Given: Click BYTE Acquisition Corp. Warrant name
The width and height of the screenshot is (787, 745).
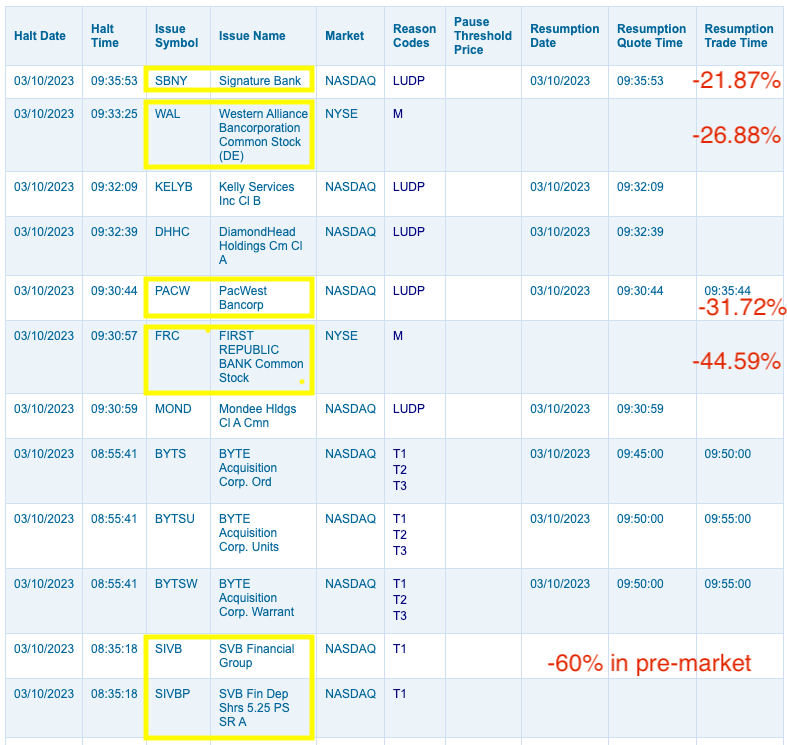Looking at the screenshot, I should coord(256,598).
